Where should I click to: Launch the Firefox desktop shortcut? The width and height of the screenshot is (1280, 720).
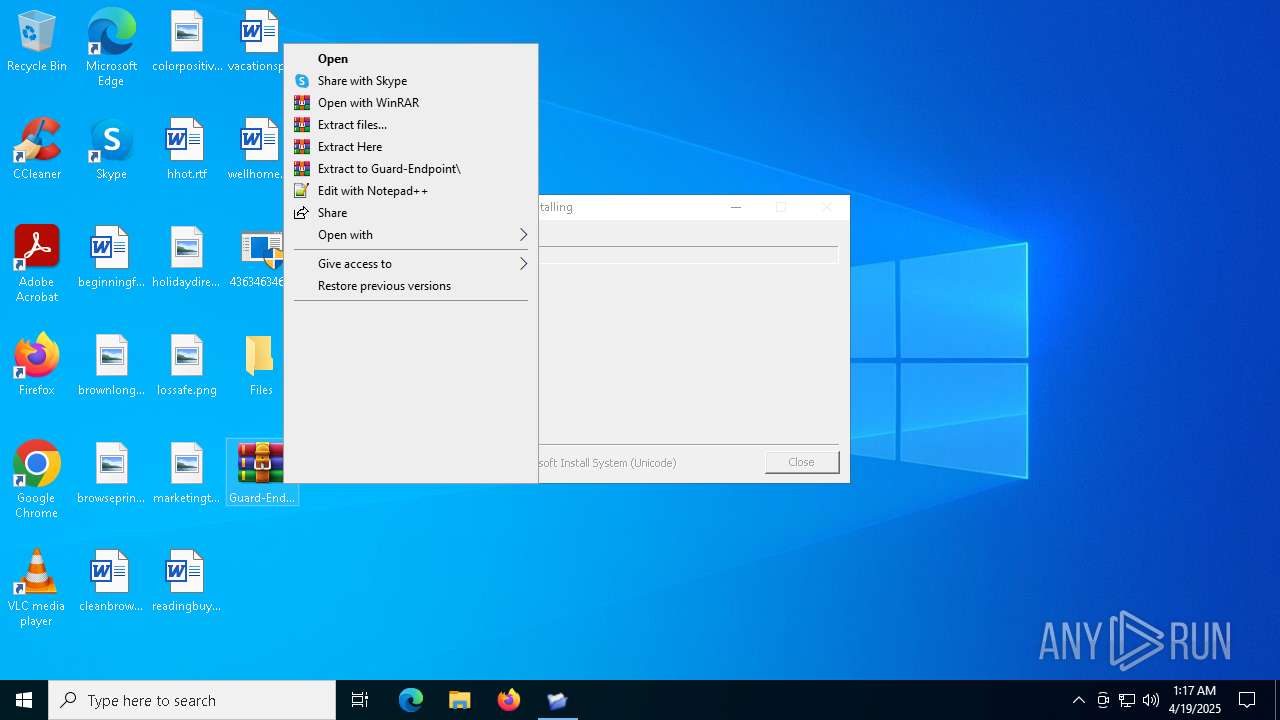(x=37, y=366)
